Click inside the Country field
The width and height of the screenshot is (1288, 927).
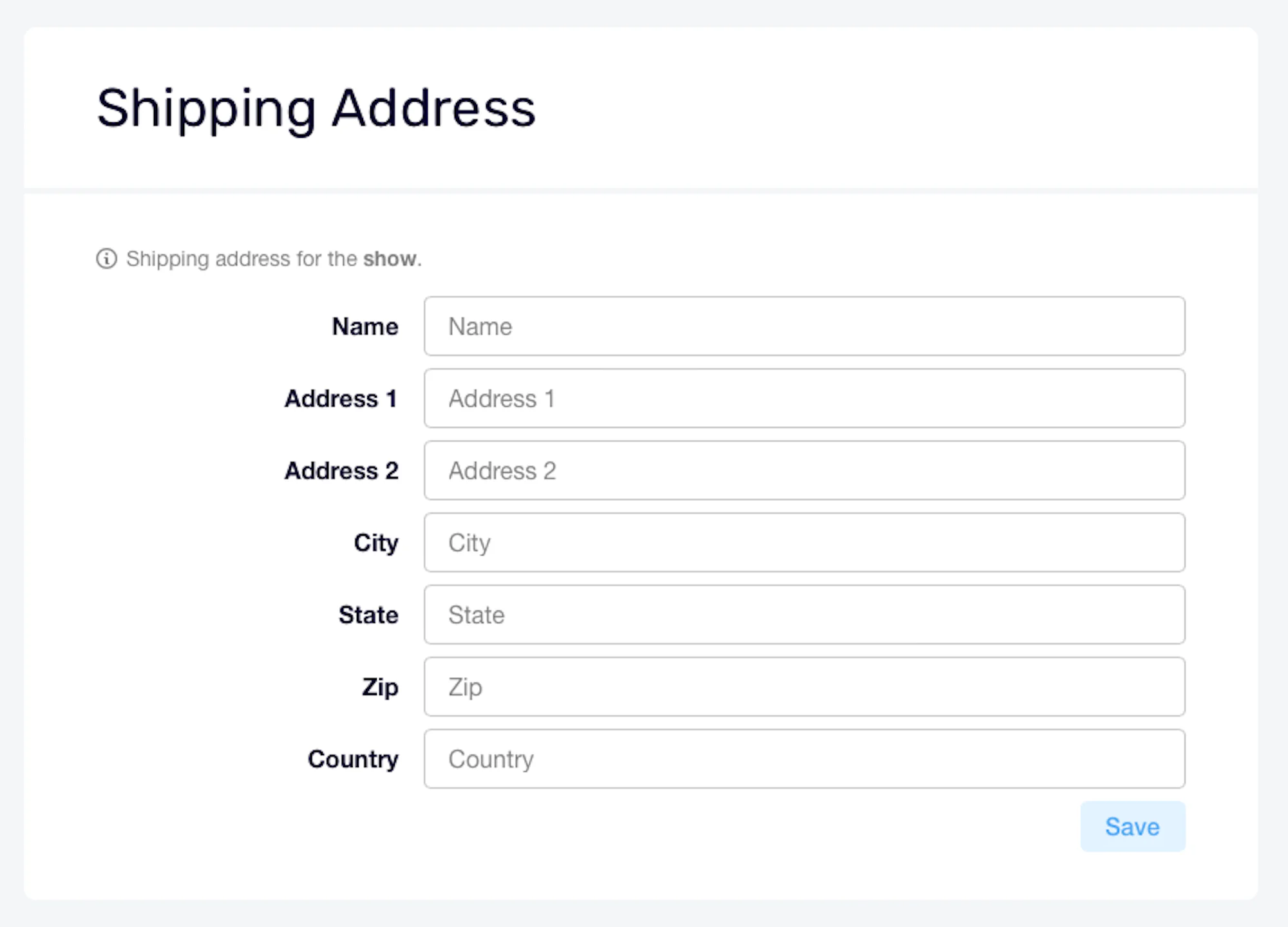[804, 759]
